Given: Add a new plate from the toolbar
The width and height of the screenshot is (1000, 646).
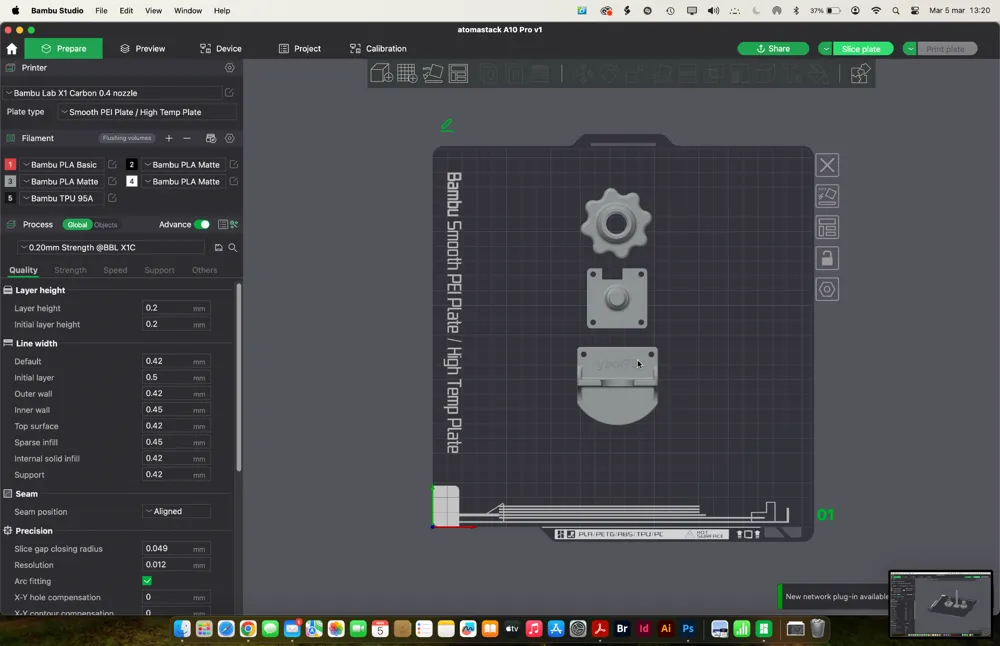Looking at the screenshot, I should click(407, 73).
